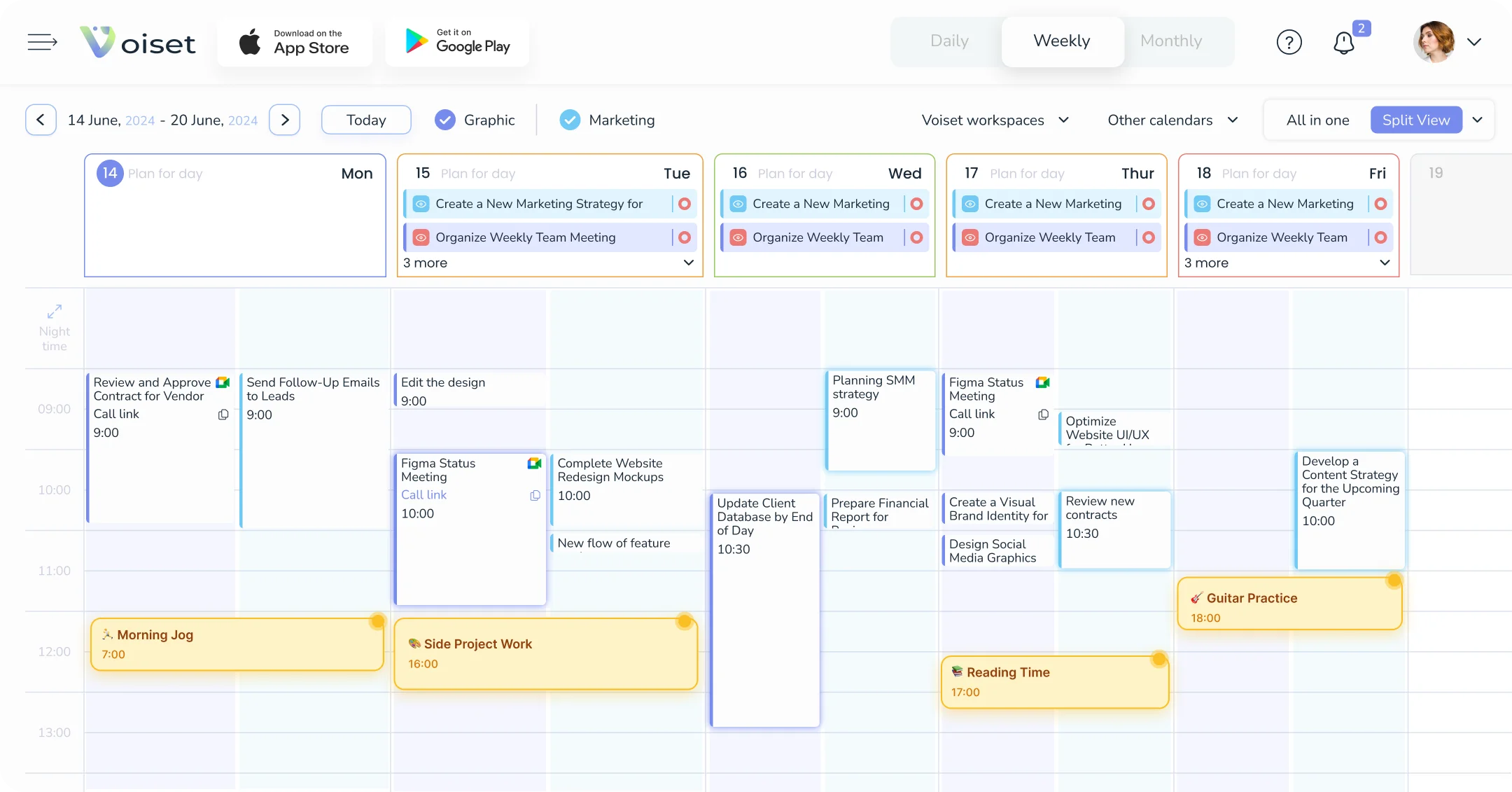Click the Today button
The image size is (1512, 792).
(365, 120)
